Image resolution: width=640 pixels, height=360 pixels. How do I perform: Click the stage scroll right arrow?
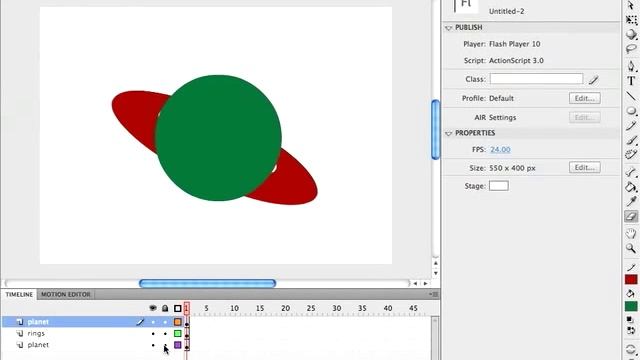coord(425,283)
